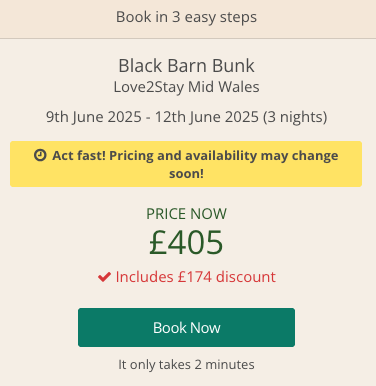Select the Black Barn Bunk title
376x386 pixels.
(186, 65)
